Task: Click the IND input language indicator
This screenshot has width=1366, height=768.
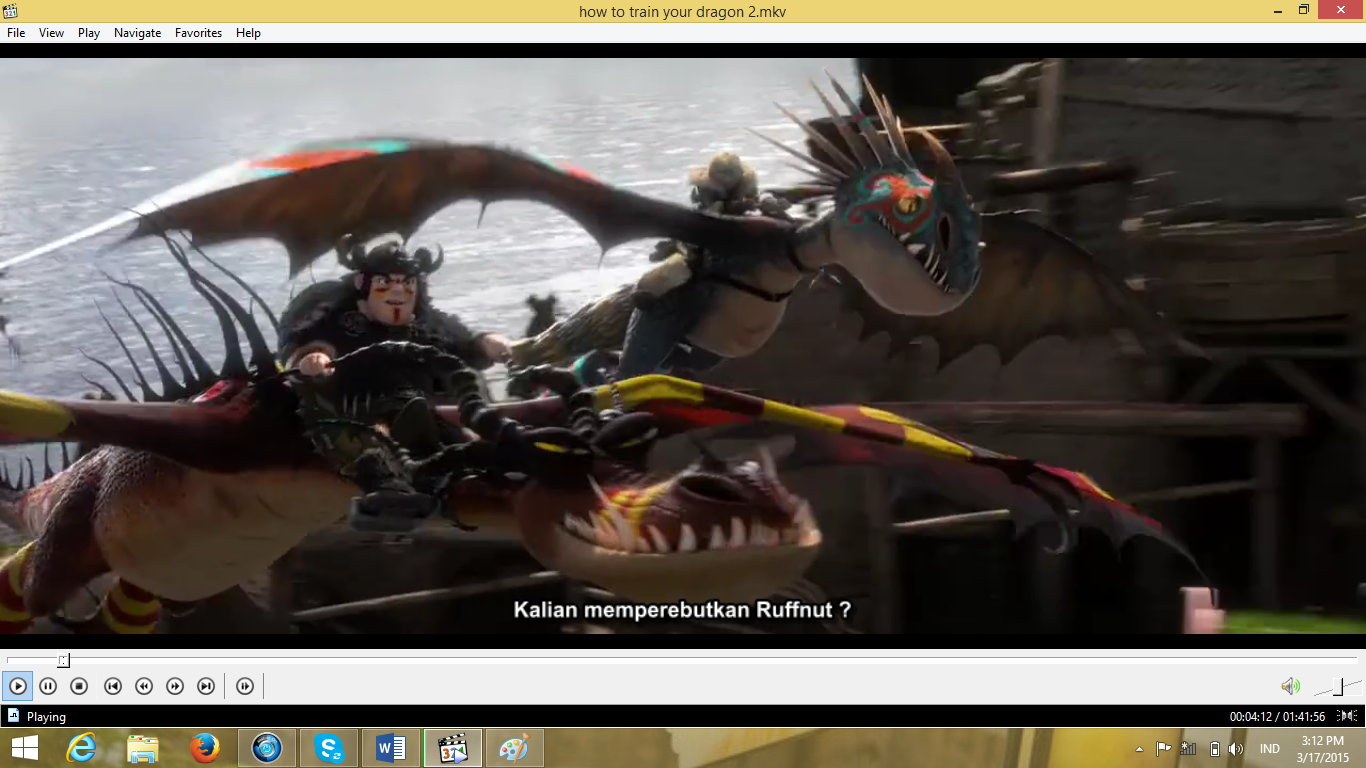Action: point(1270,749)
